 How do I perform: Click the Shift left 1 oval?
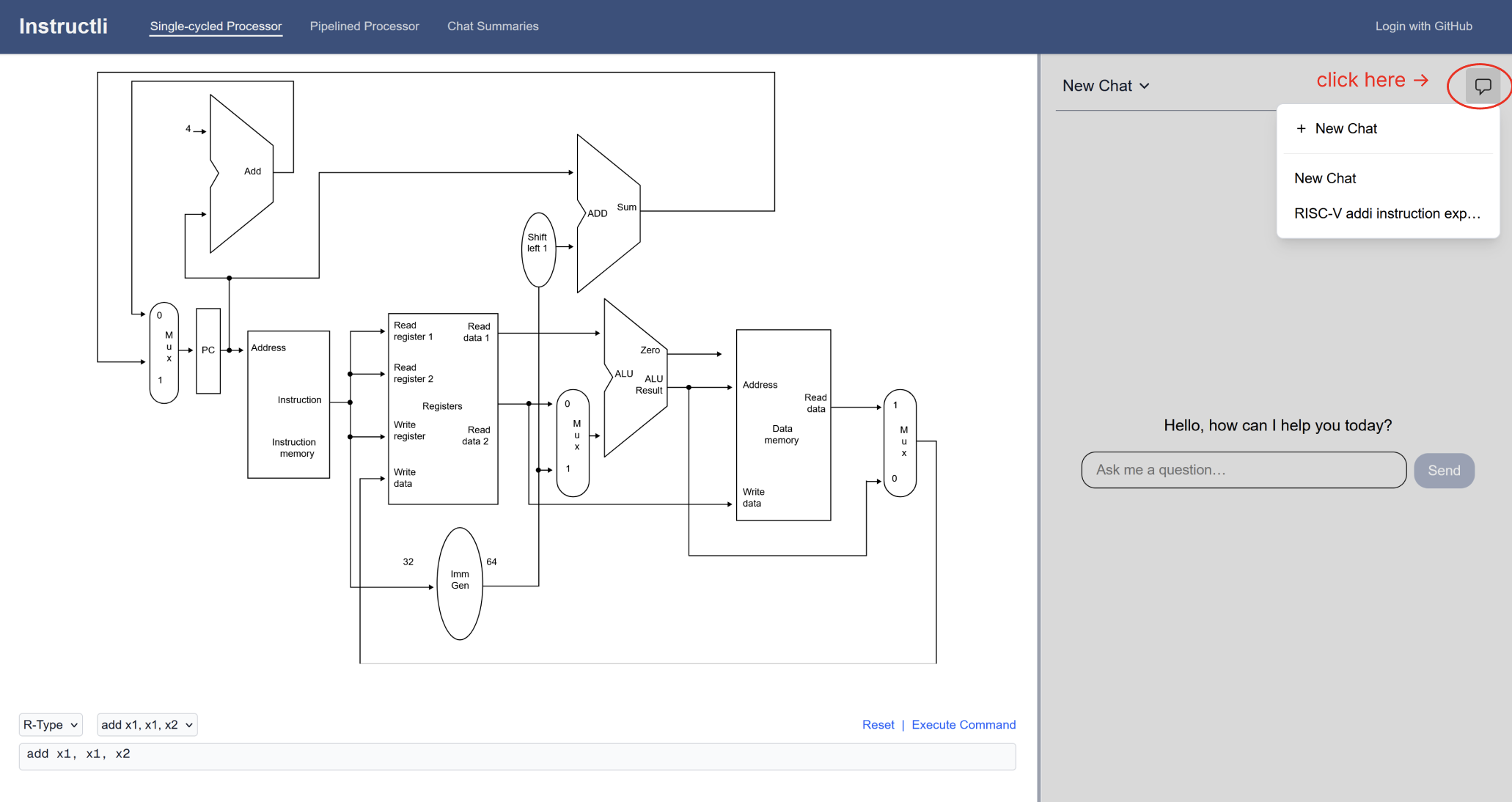(x=538, y=249)
